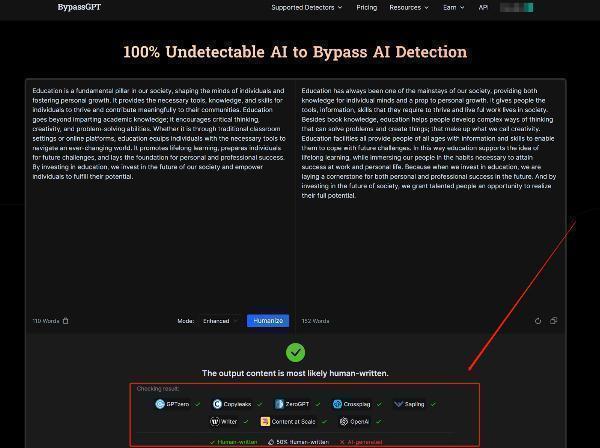The width and height of the screenshot is (600, 448).
Task: Click the Content at Scale detector icon
Action: point(265,422)
